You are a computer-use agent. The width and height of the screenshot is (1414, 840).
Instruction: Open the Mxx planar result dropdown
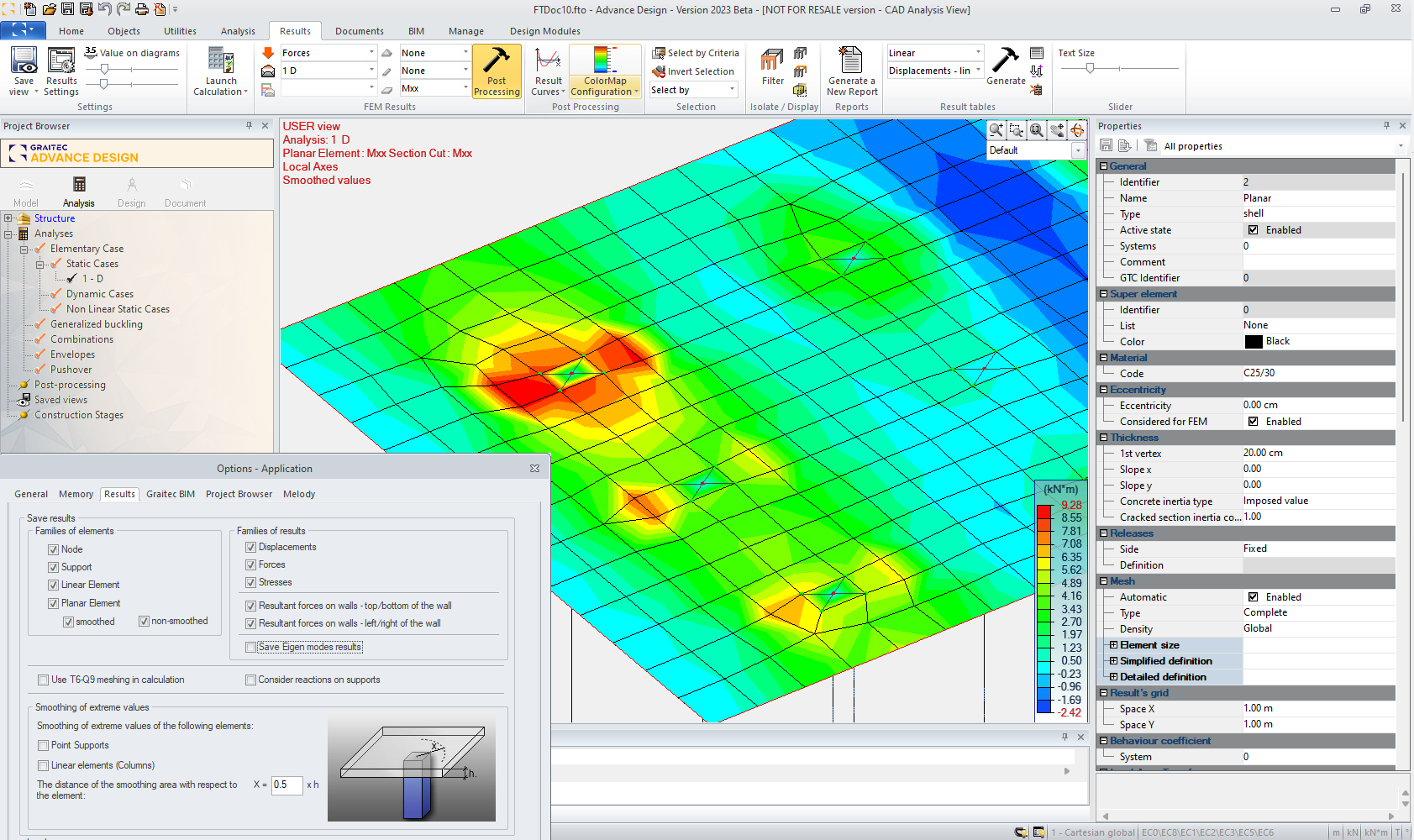tap(465, 88)
